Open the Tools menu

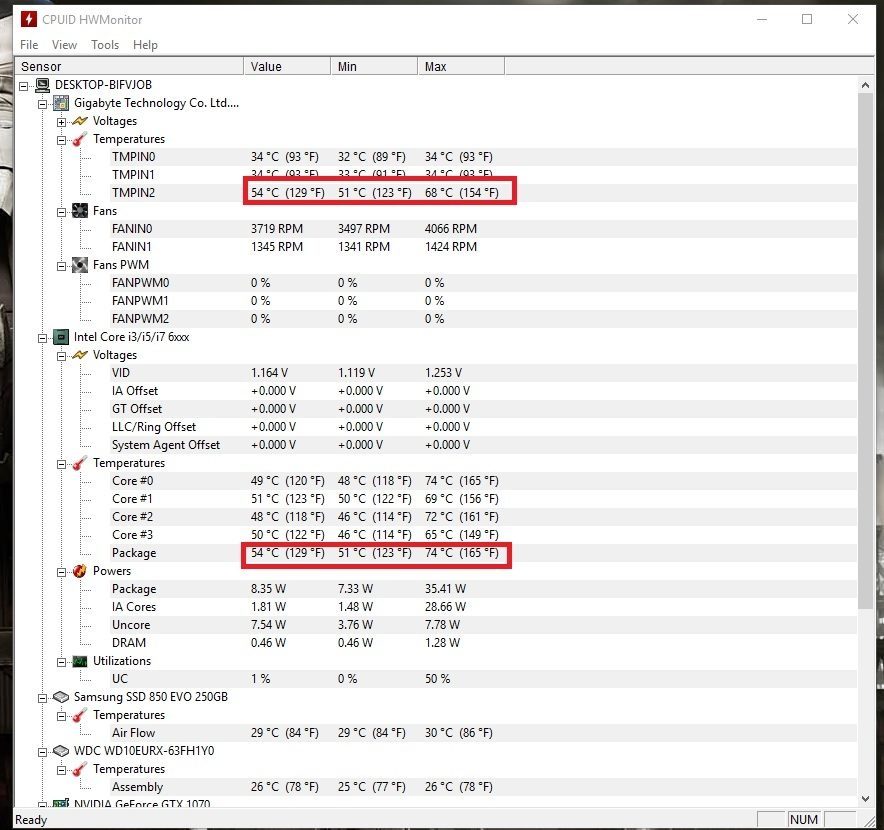click(x=105, y=45)
